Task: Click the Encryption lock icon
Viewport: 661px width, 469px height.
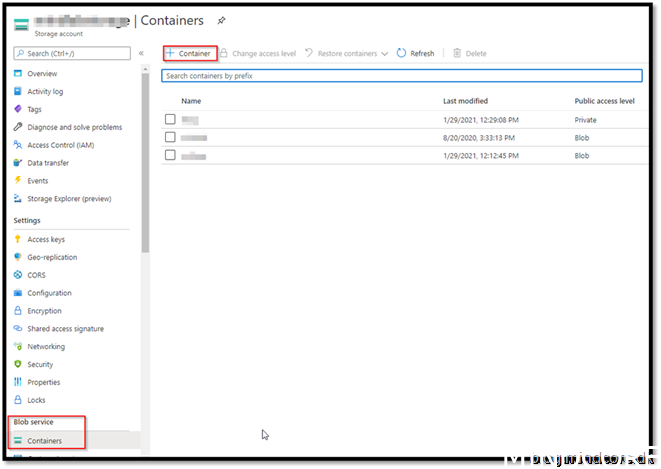Action: (x=17, y=311)
